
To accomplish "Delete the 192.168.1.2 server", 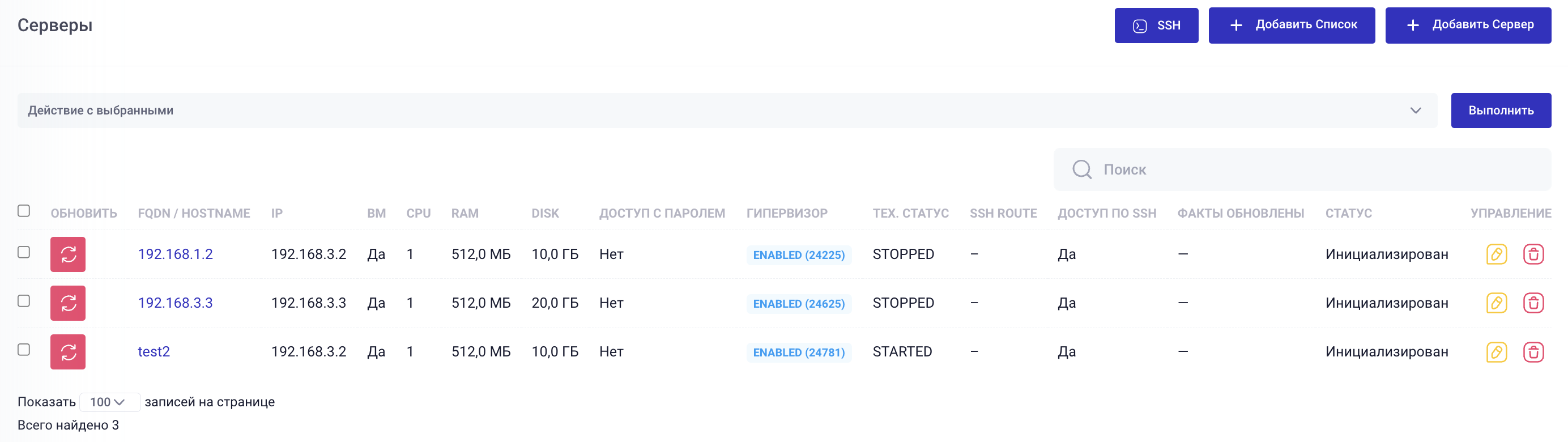I will 1533,254.
